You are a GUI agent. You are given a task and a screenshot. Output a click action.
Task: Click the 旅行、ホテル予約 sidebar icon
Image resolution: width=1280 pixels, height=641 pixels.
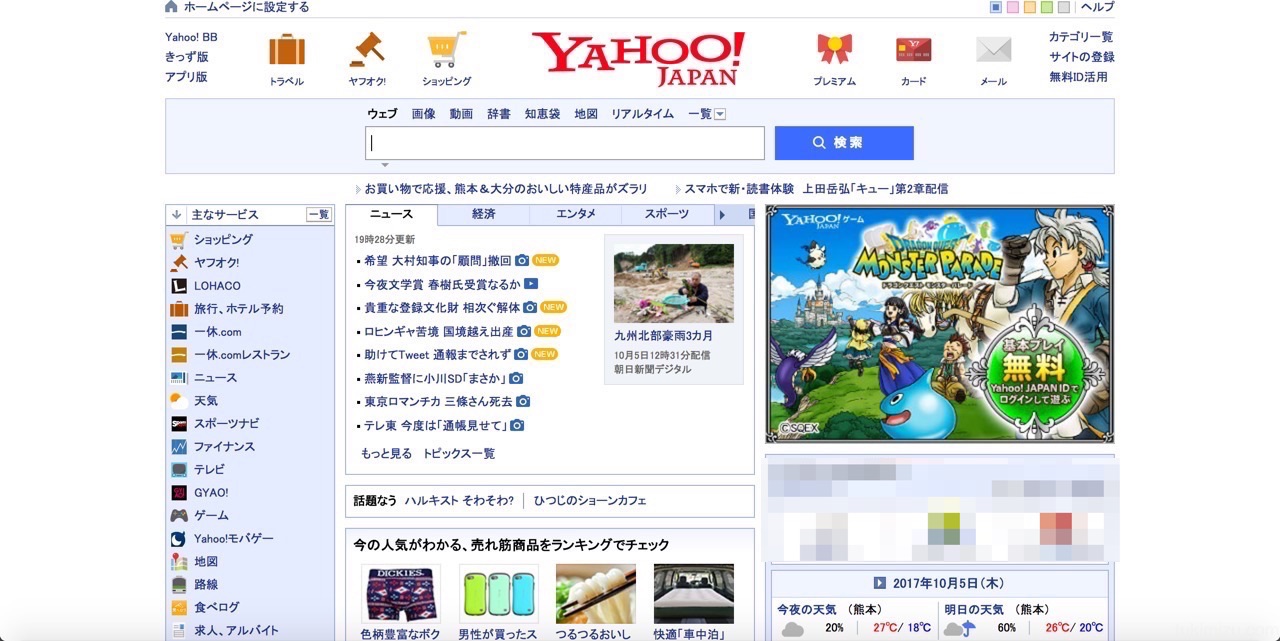tap(179, 309)
